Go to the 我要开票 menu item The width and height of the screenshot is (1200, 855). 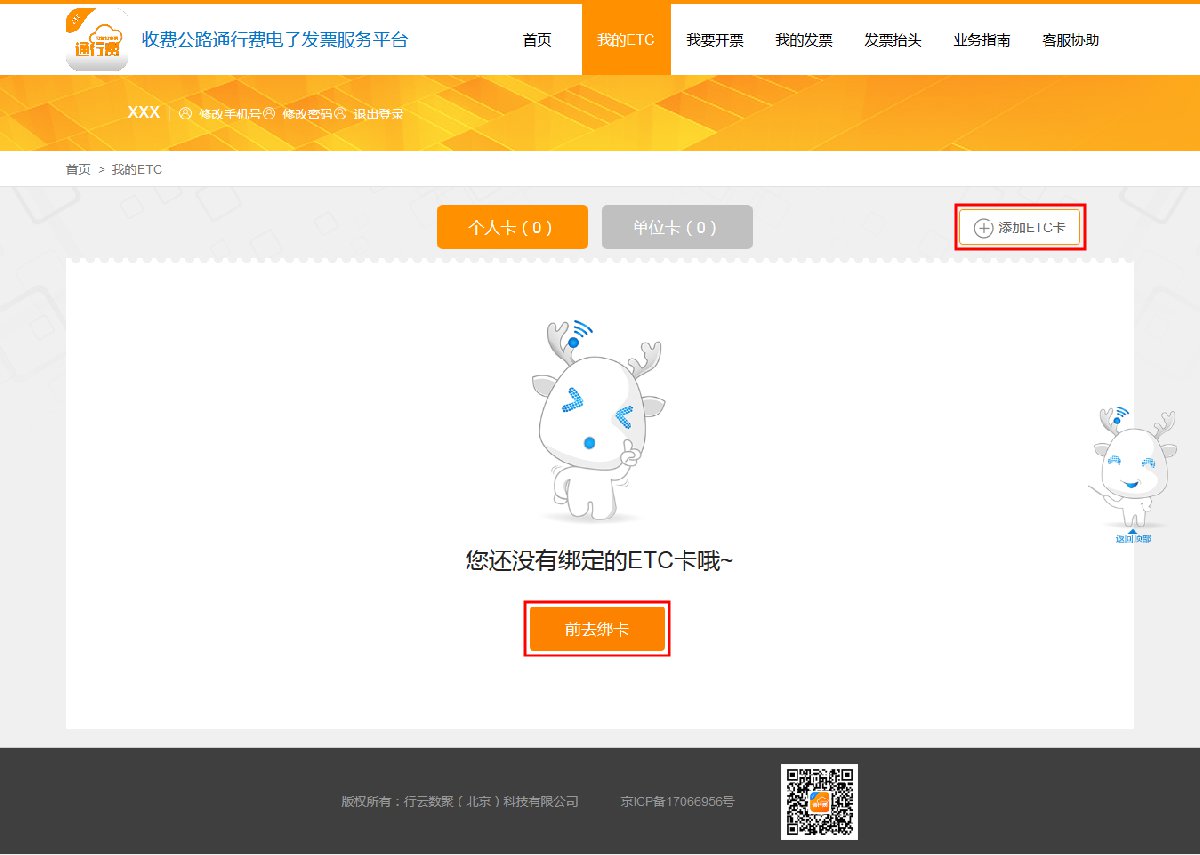pos(715,40)
